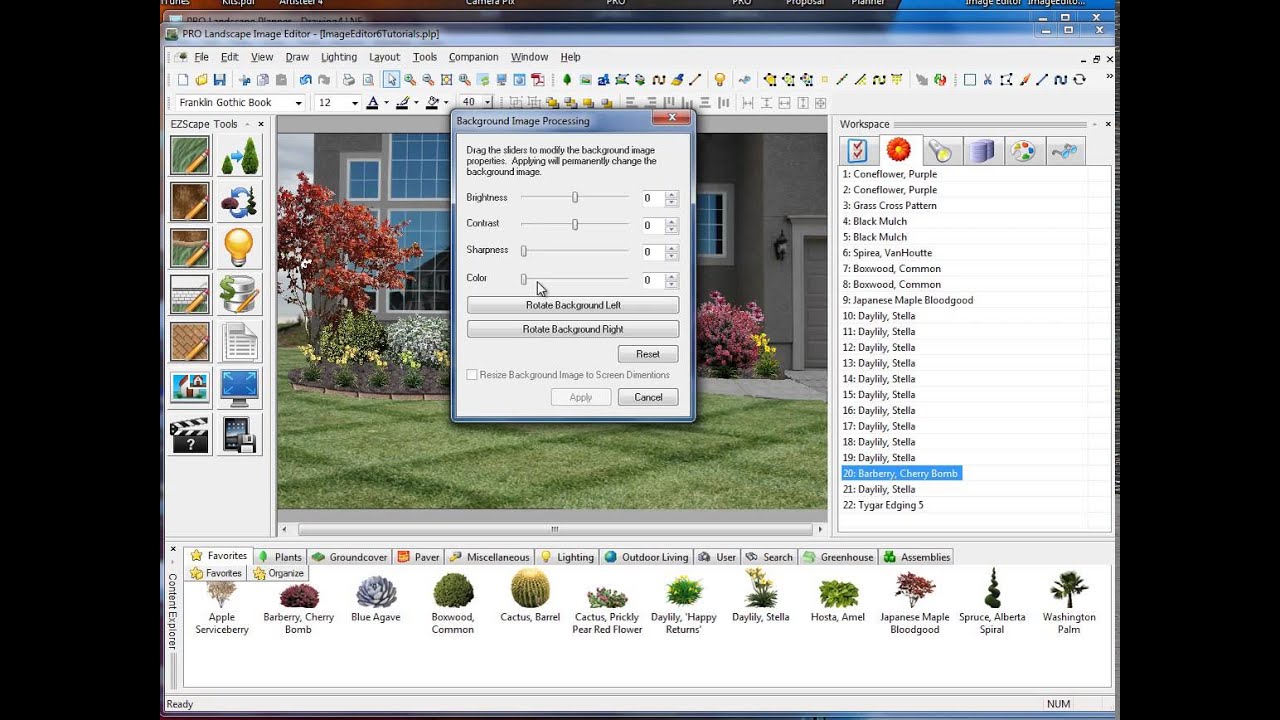Select the Blue Agave plant thumbnail
The image size is (1280, 720).
click(376, 599)
